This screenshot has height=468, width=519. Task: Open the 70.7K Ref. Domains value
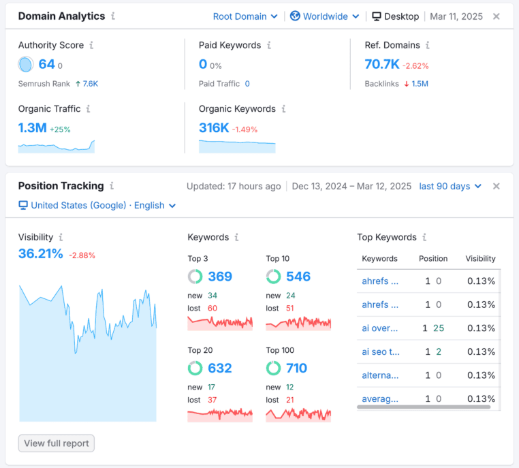382,64
